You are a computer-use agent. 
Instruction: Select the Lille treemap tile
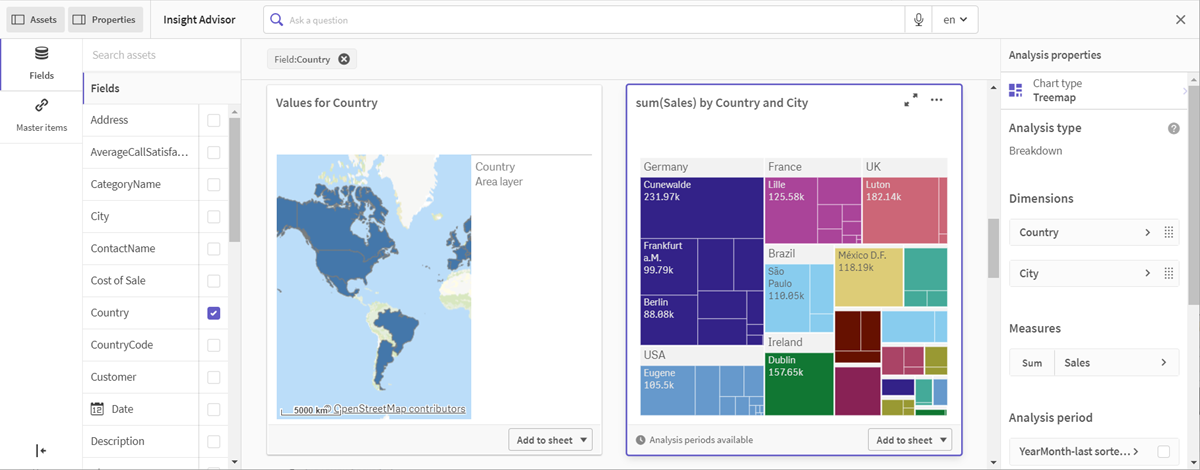point(791,210)
